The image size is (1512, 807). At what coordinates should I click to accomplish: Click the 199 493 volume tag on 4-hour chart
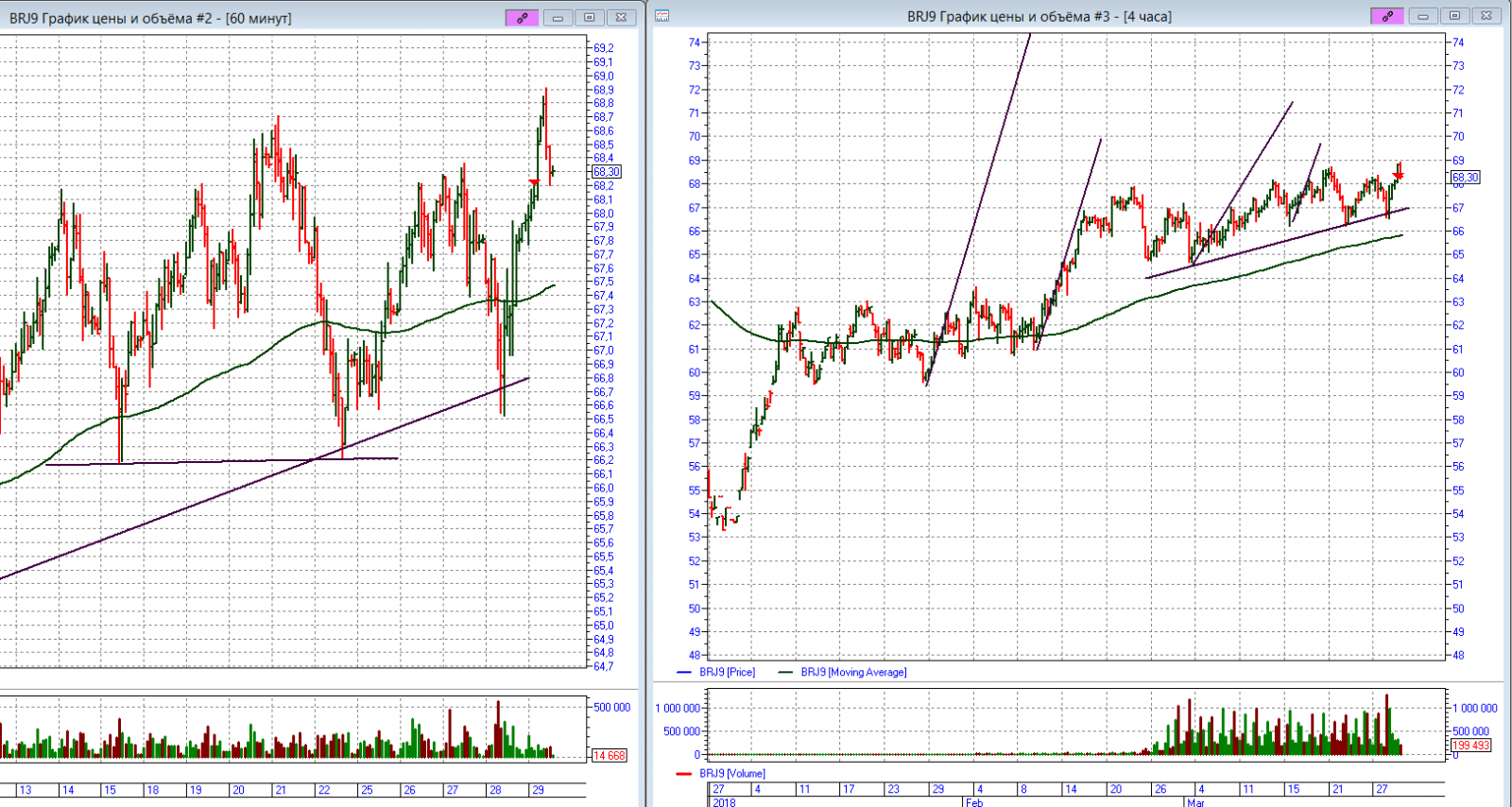click(1470, 746)
